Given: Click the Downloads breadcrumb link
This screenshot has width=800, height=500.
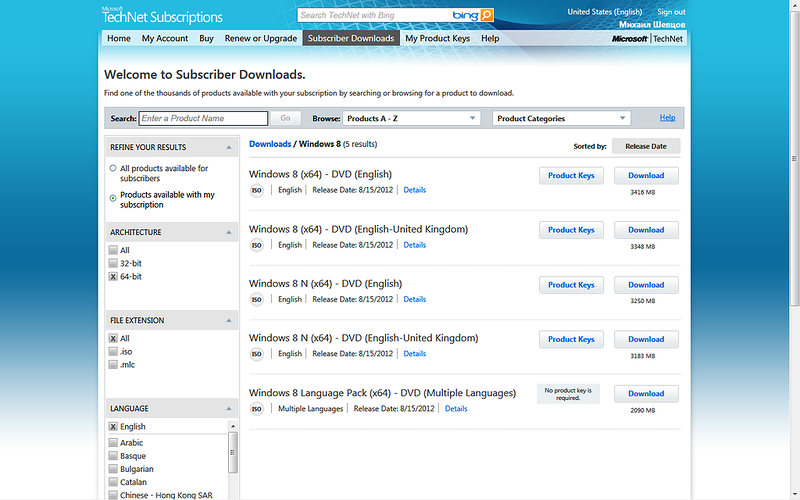Looking at the screenshot, I should tap(270, 144).
